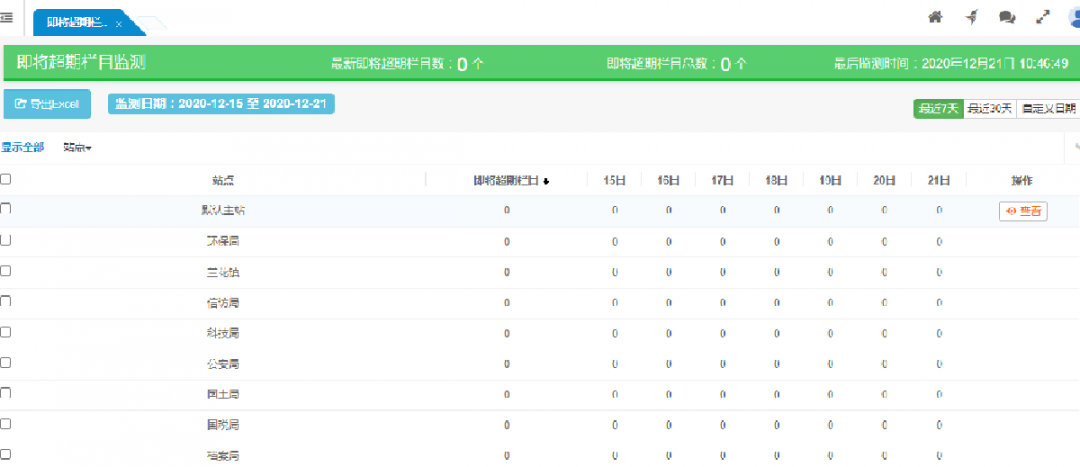
Task: Click the rocket shortcut icon in header
Action: (x=971, y=17)
